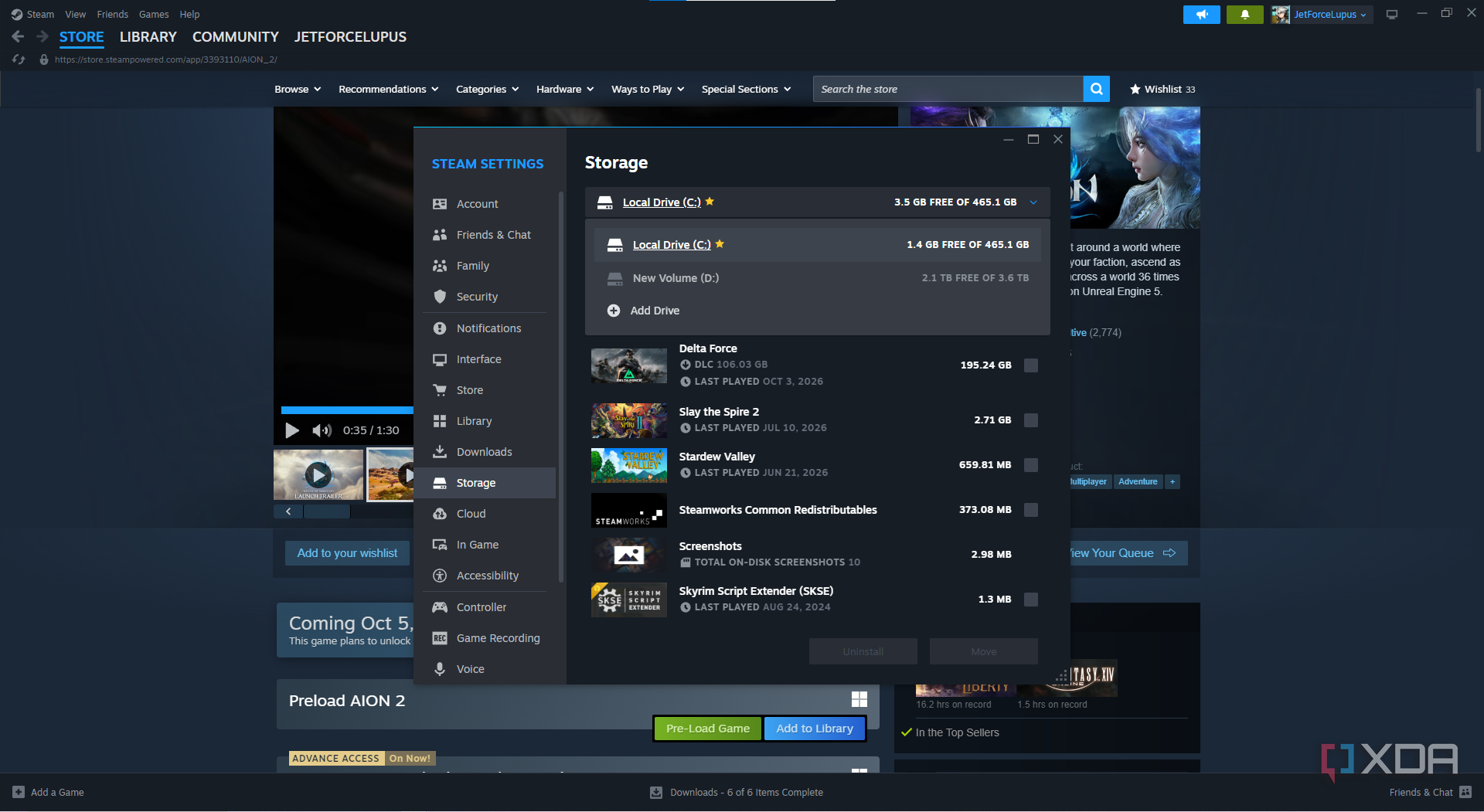Tick the Delta Force checkbox
1484x812 pixels.
tap(1031, 365)
